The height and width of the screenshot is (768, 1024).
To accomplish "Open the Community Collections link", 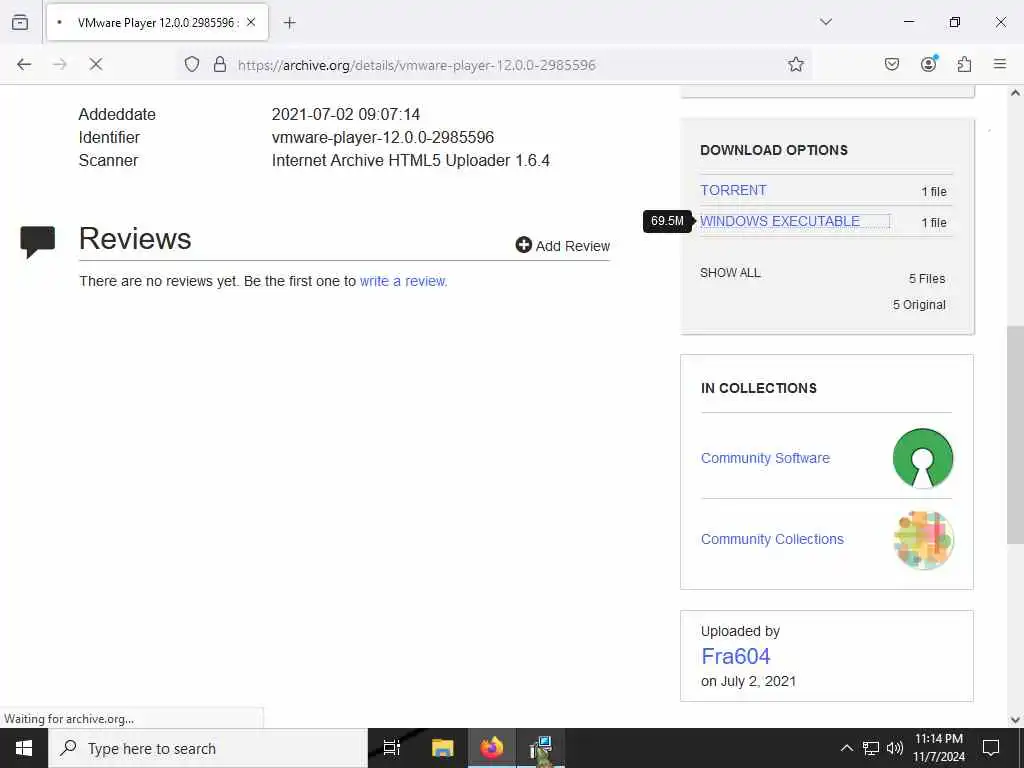I will click(772, 539).
